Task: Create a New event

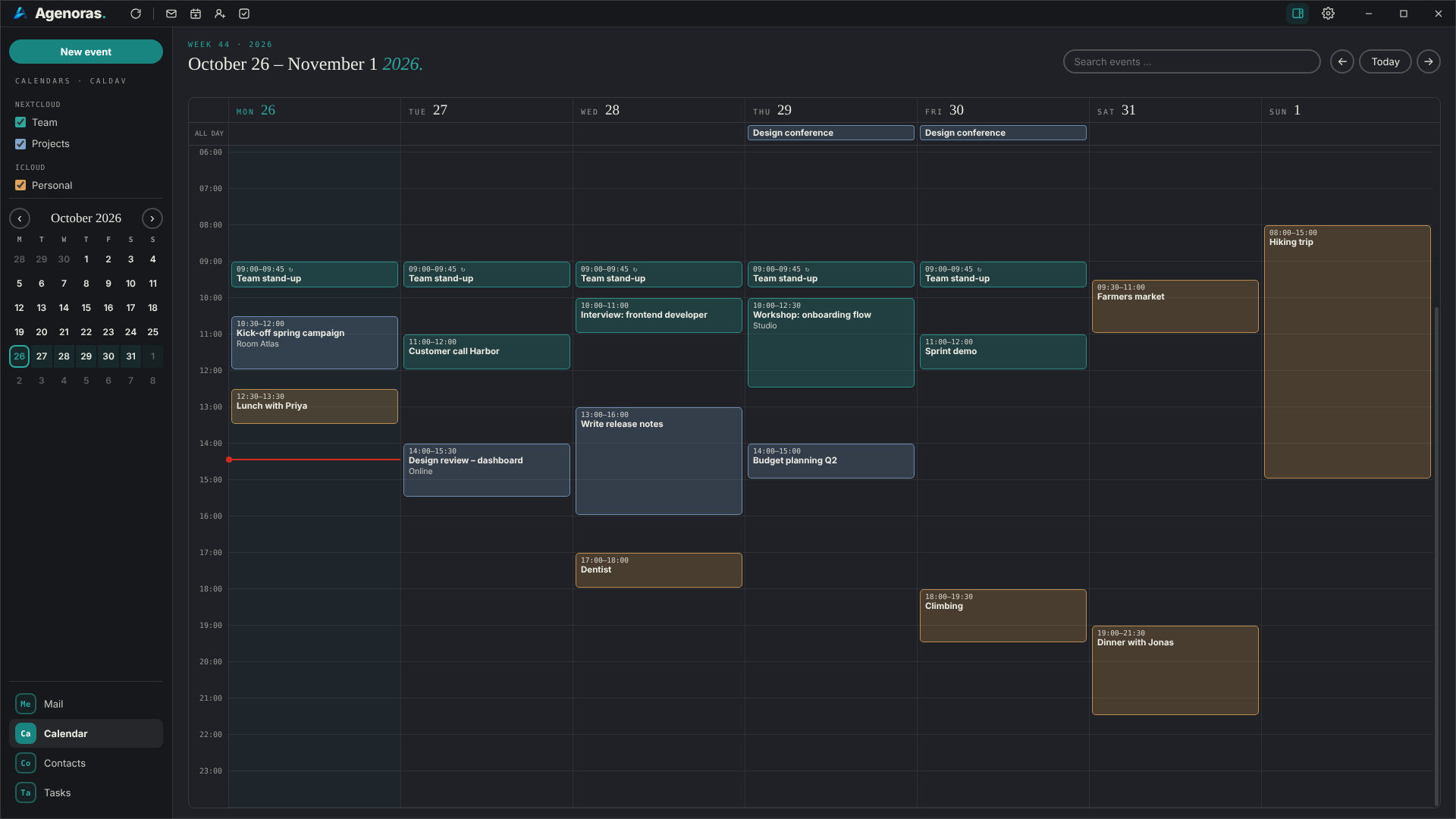Action: coord(86,52)
